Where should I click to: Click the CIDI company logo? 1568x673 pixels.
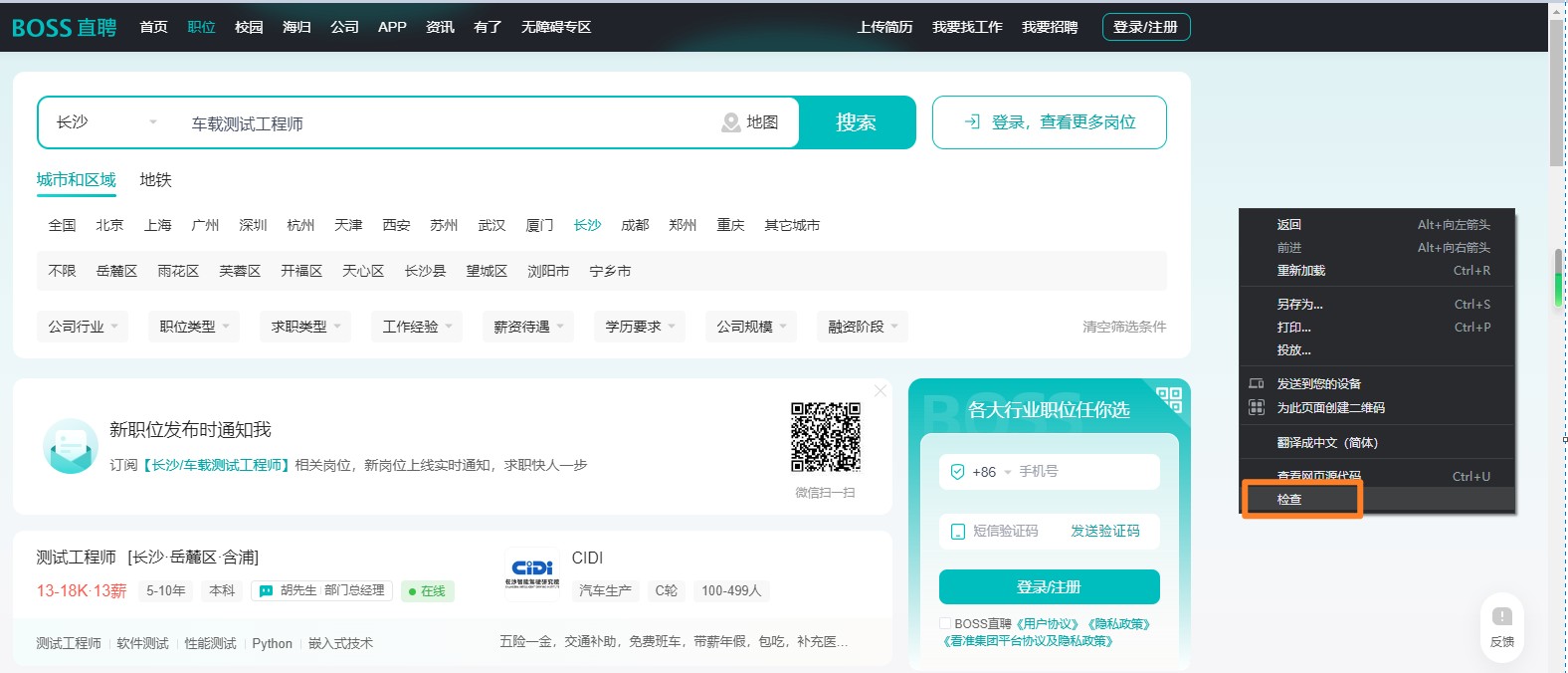tap(532, 573)
